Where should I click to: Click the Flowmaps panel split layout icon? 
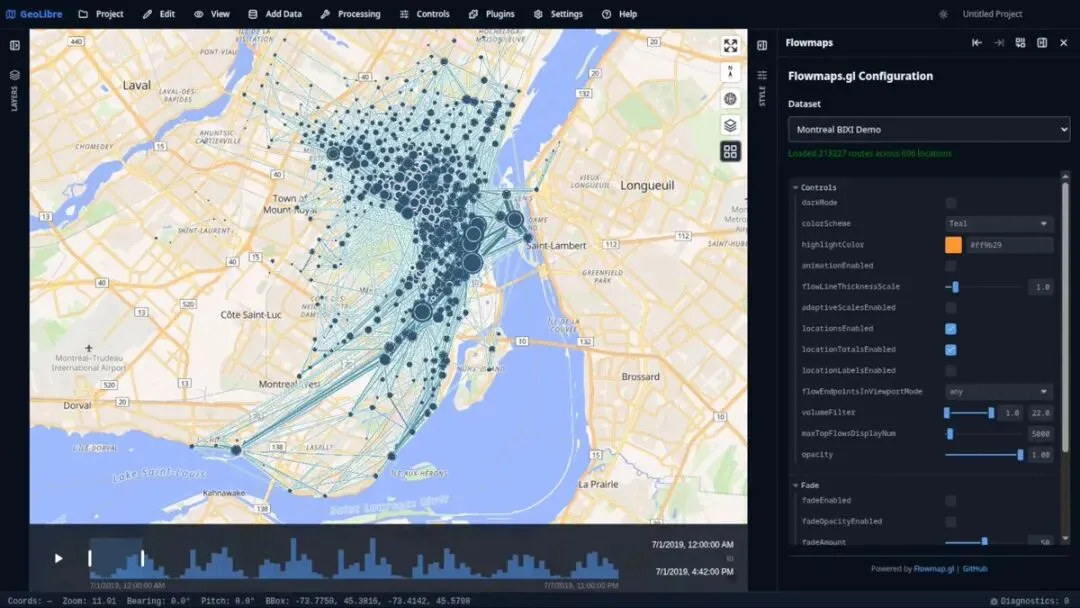[x=1042, y=43]
